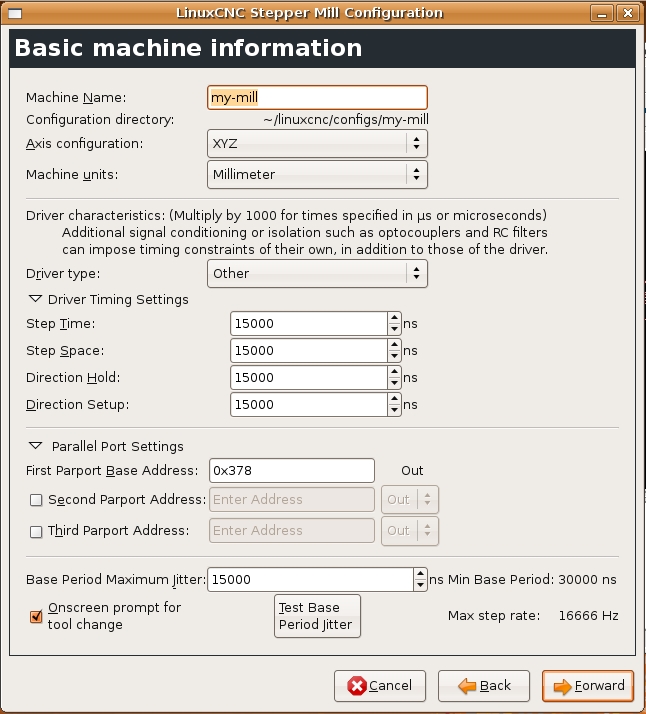
Task: Increase Base Period Maximum Jitter value
Action: click(x=420, y=574)
